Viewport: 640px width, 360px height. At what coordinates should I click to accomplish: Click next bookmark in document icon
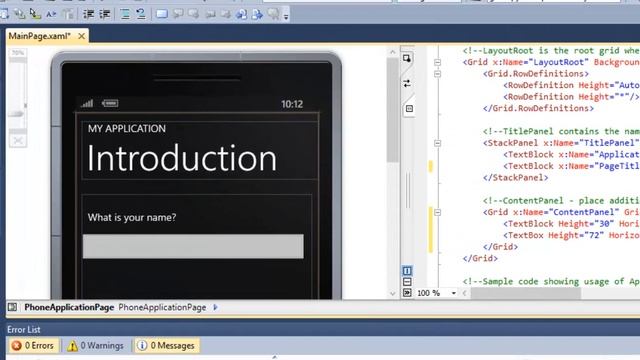257,14
